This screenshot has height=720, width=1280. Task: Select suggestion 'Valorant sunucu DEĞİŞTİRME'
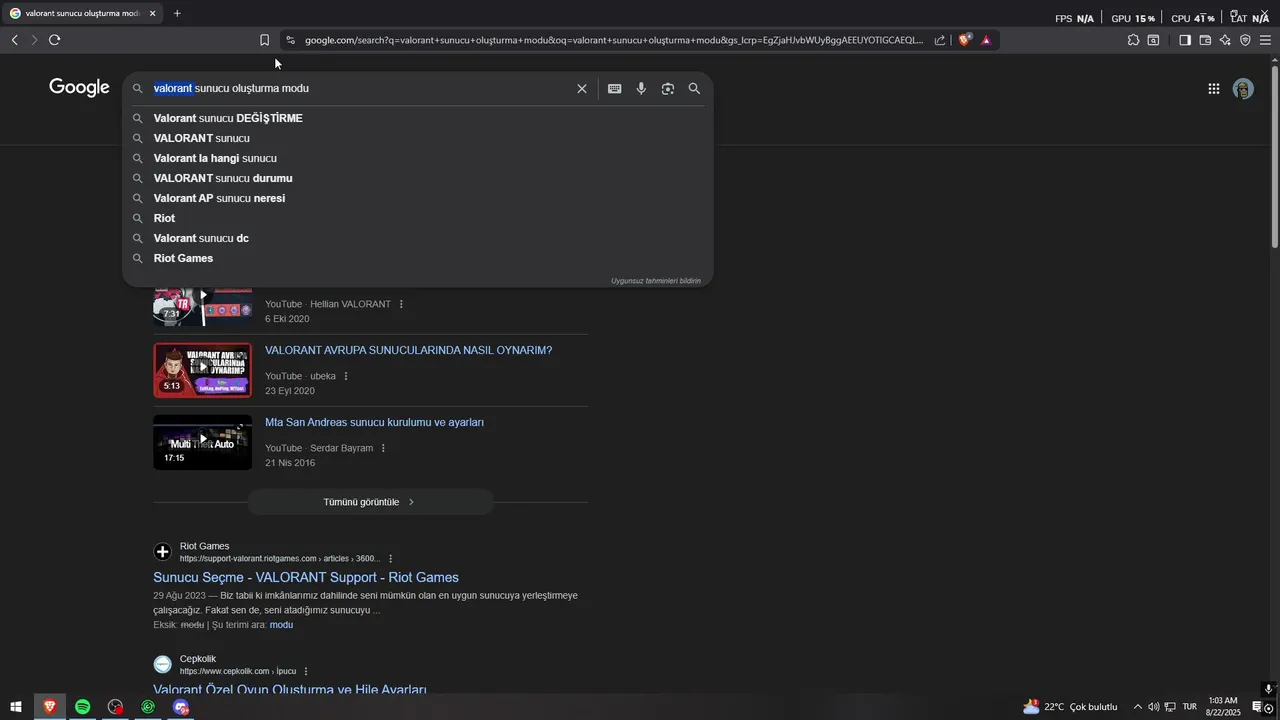[x=418, y=118]
